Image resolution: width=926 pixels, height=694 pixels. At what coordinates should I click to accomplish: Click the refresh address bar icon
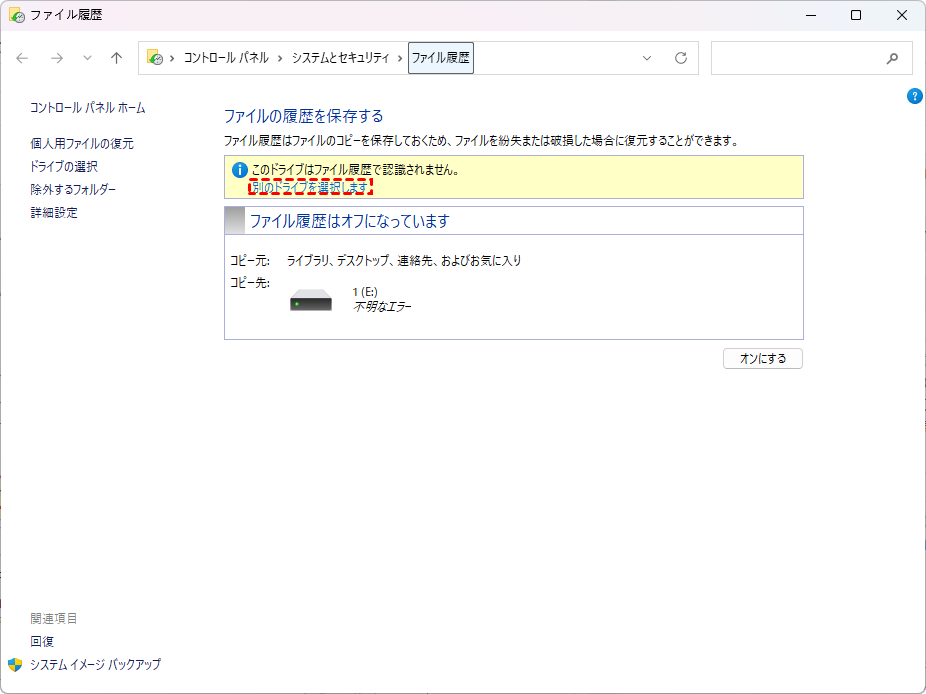tap(681, 58)
